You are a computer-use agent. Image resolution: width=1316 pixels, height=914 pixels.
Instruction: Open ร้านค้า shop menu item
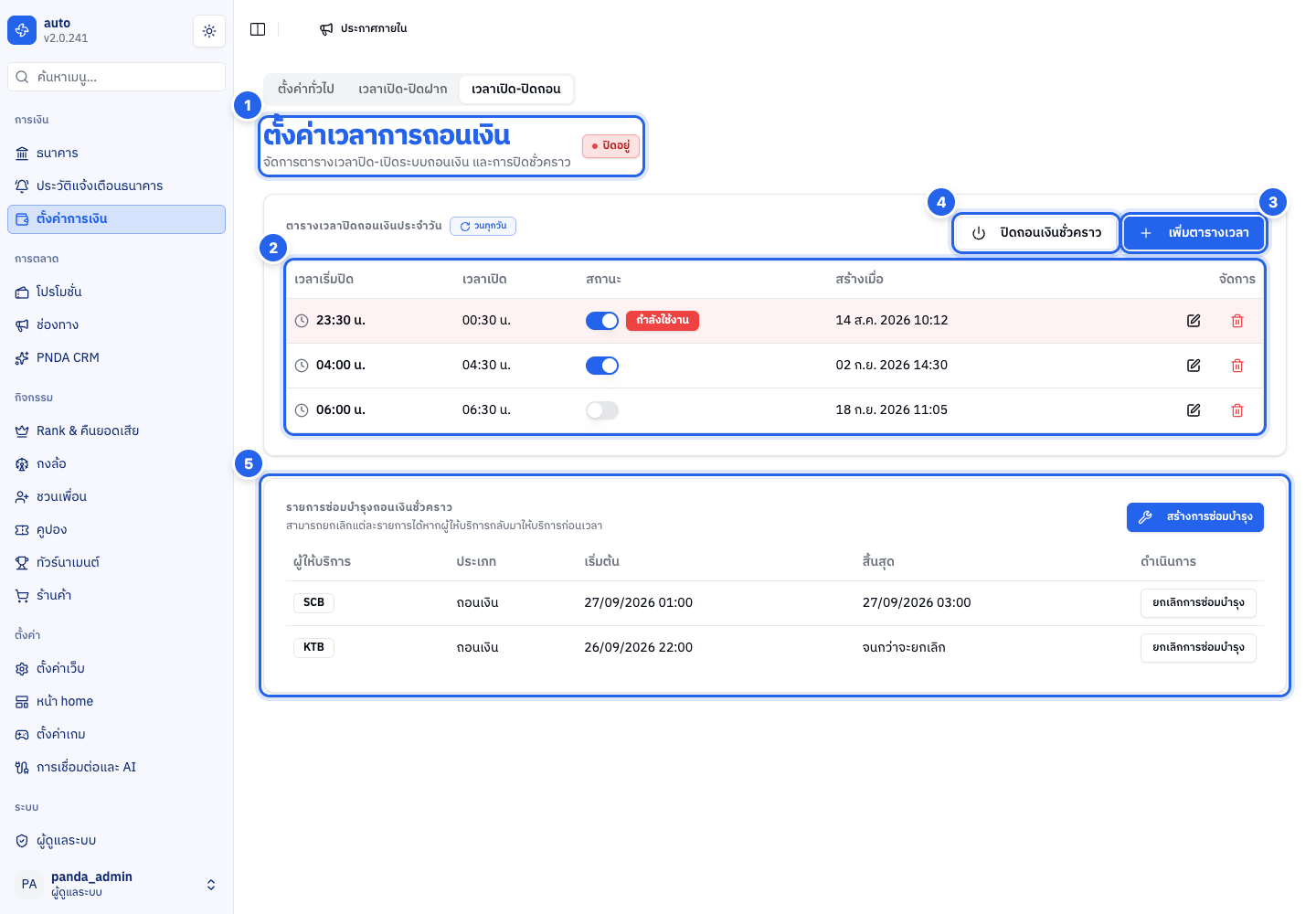pyautogui.click(x=116, y=596)
